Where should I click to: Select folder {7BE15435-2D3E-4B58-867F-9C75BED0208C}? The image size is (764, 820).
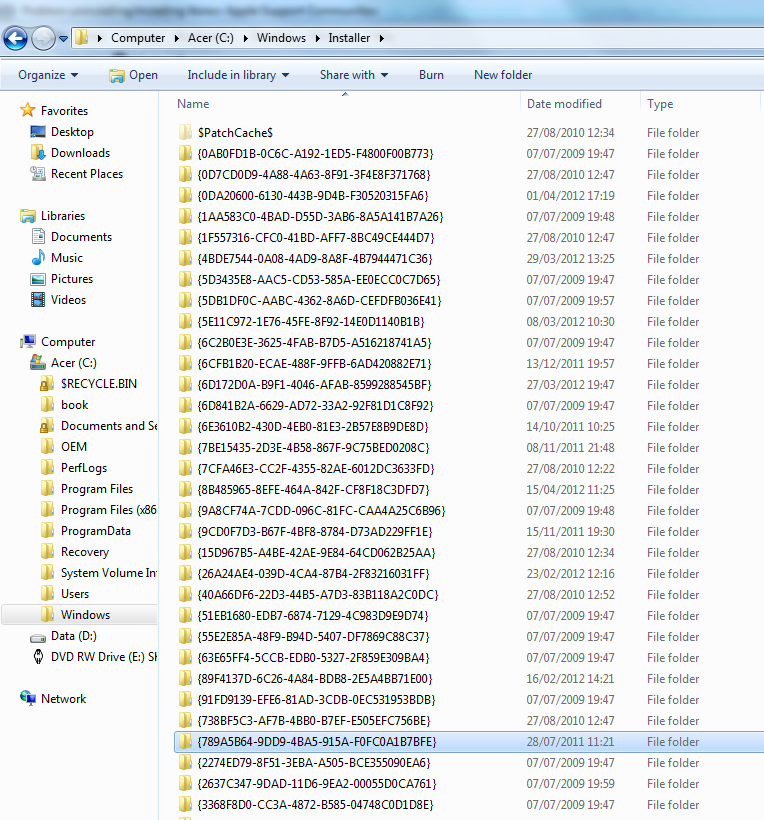click(314, 448)
